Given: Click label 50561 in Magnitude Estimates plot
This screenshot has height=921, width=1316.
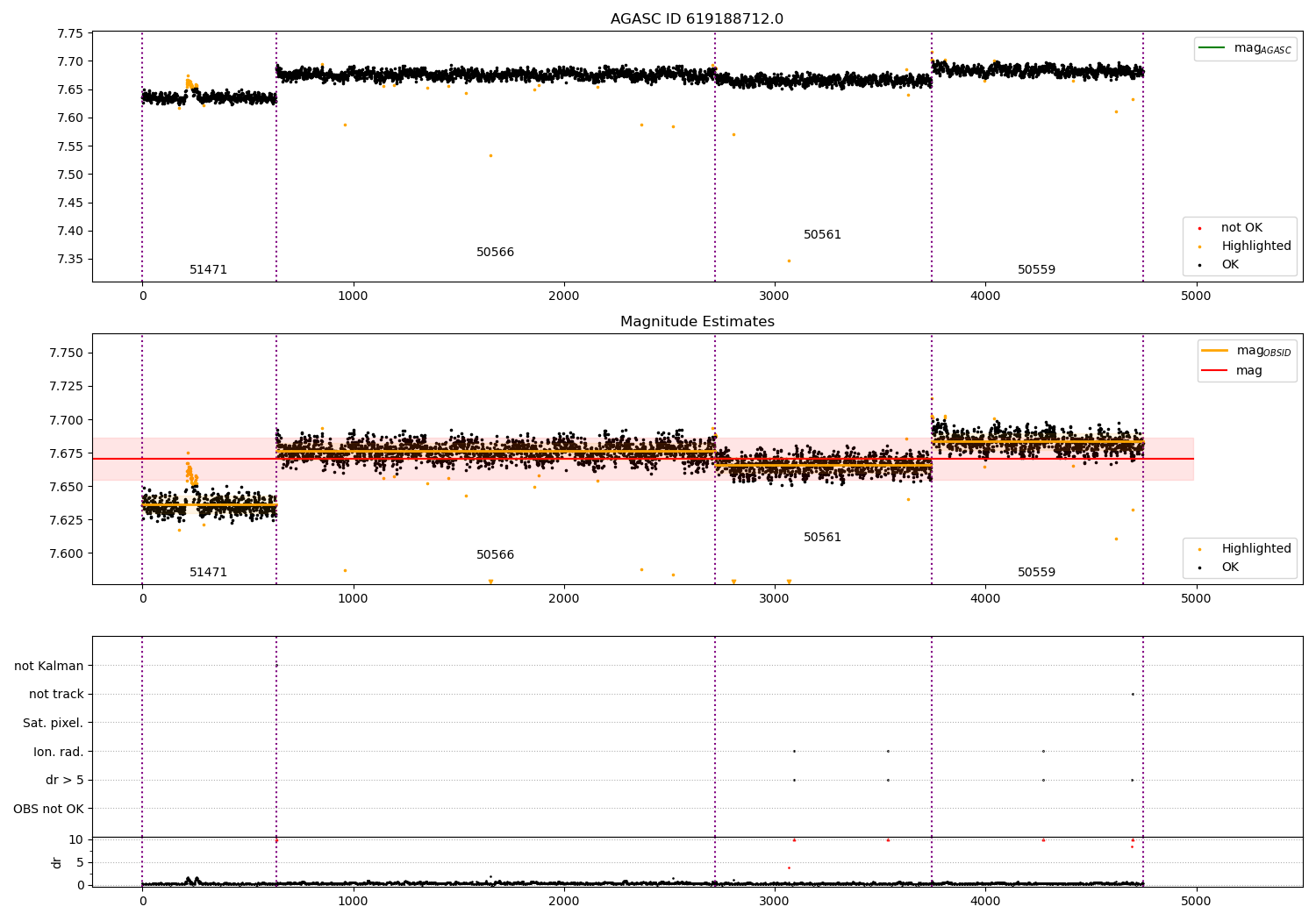Looking at the screenshot, I should [823, 538].
